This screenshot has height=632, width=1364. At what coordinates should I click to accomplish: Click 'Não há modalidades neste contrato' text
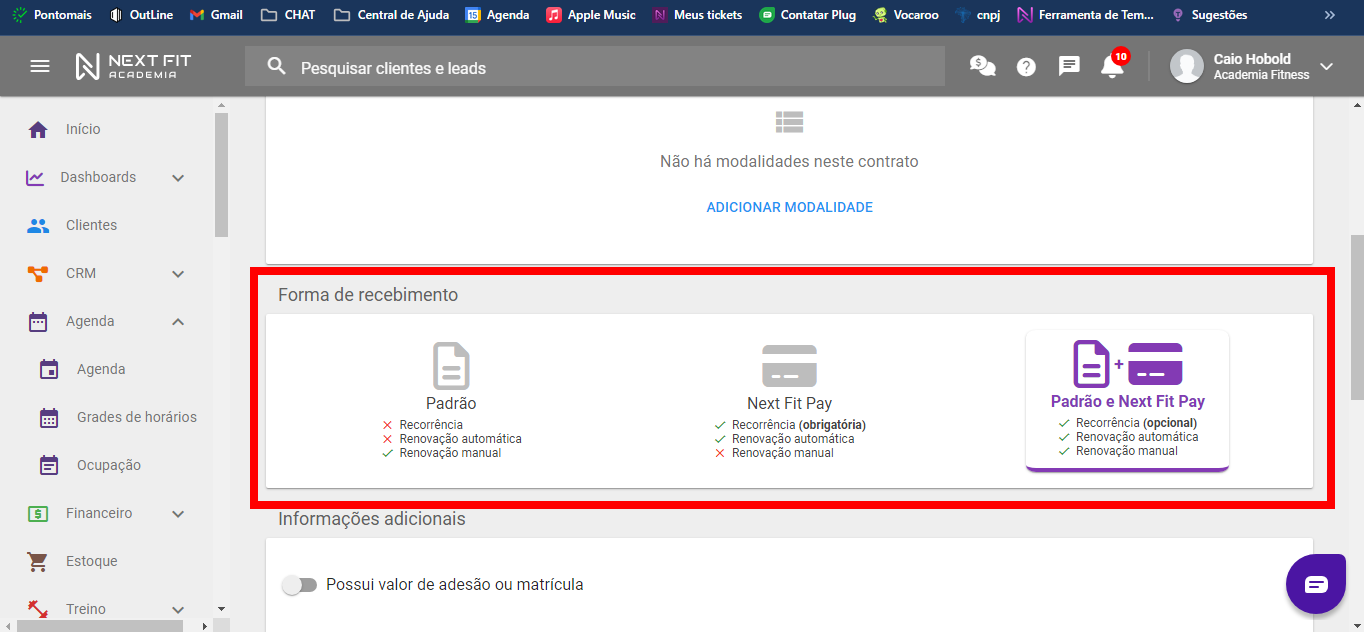click(x=789, y=161)
